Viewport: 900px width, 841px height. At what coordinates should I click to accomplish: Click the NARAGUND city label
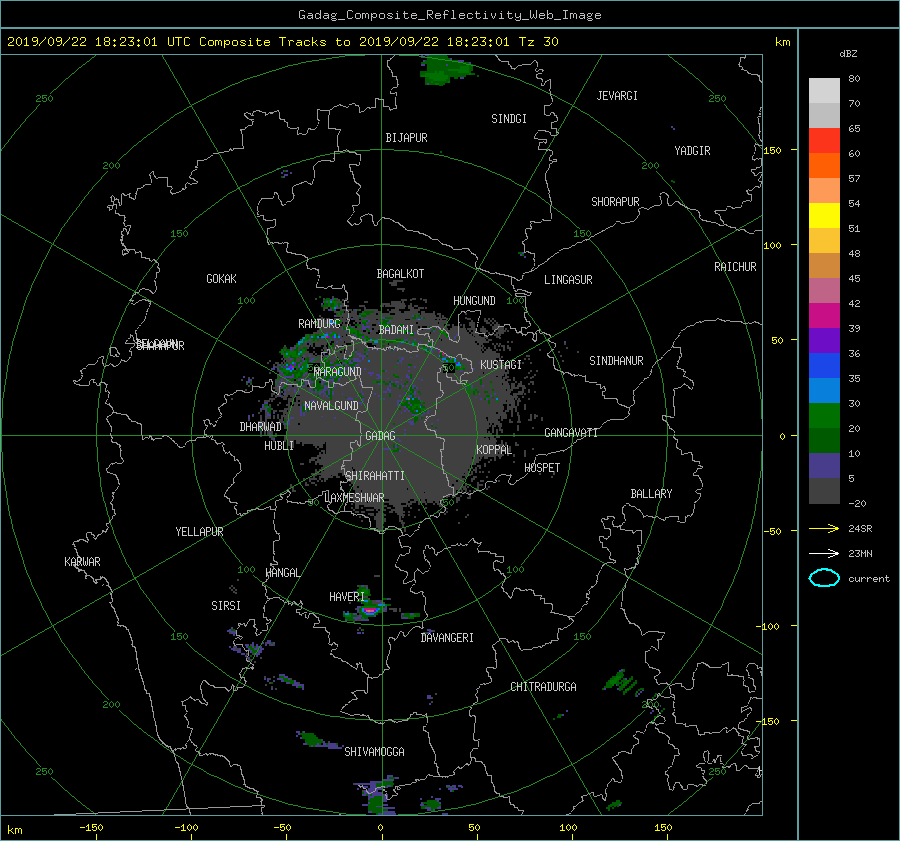tap(338, 372)
